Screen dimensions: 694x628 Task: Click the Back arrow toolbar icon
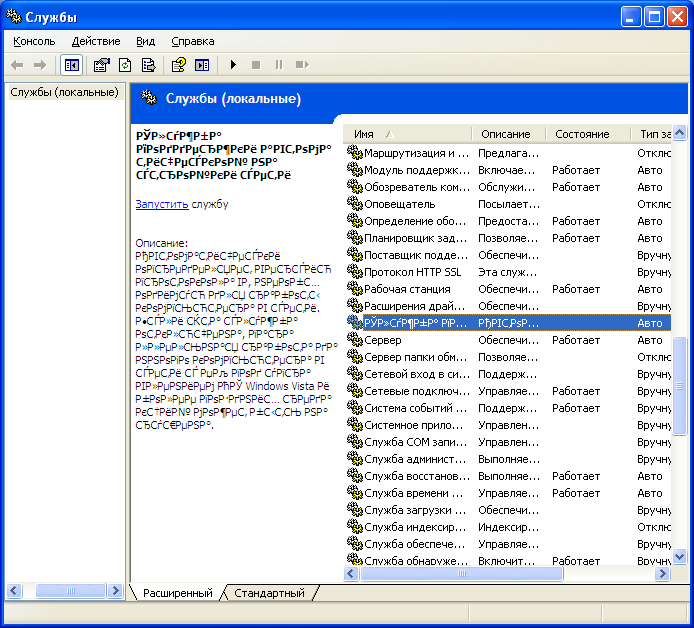click(17, 65)
